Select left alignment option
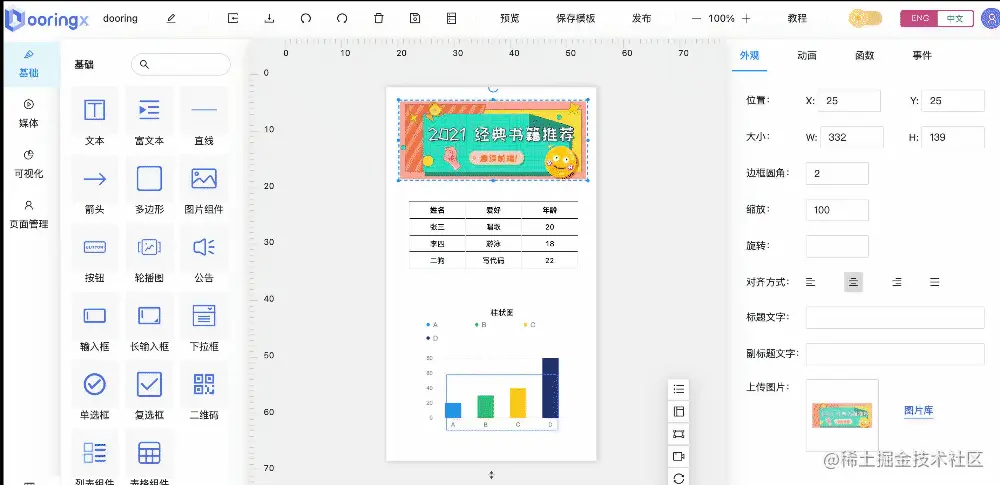 811,282
